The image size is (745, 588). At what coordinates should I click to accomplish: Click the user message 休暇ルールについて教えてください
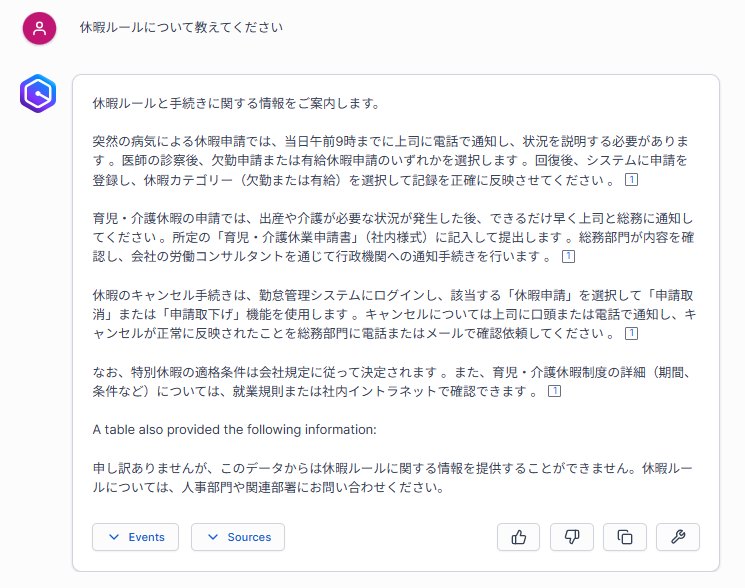click(181, 28)
